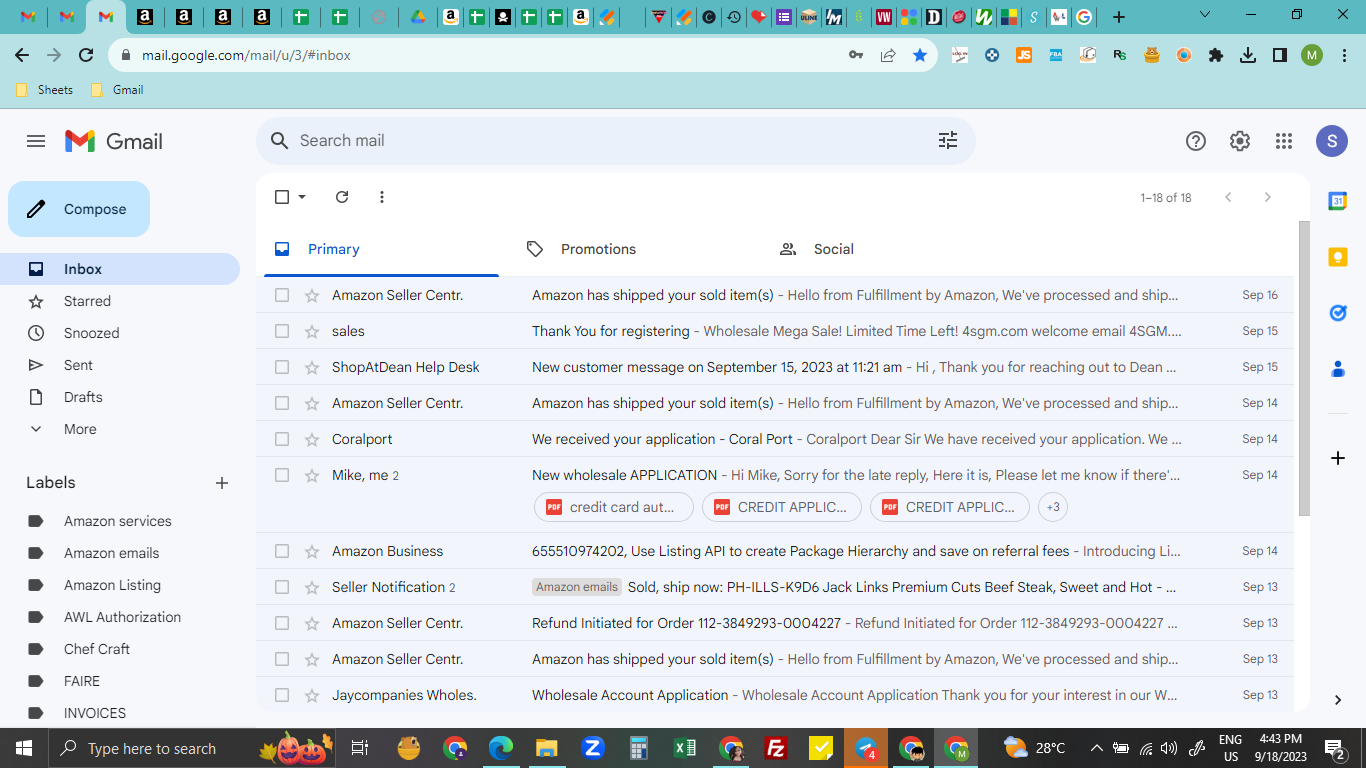Go to the newer emails page arrow
This screenshot has height=768, width=1366.
coord(1228,197)
